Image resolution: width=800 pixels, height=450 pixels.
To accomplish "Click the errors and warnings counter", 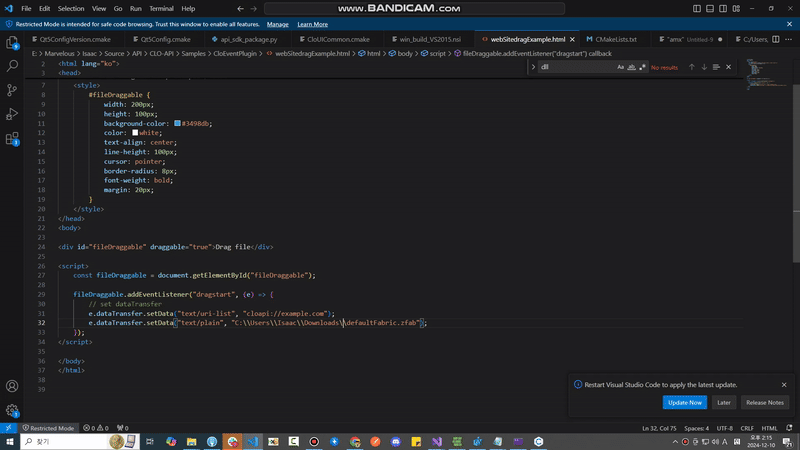I will [x=96, y=428].
